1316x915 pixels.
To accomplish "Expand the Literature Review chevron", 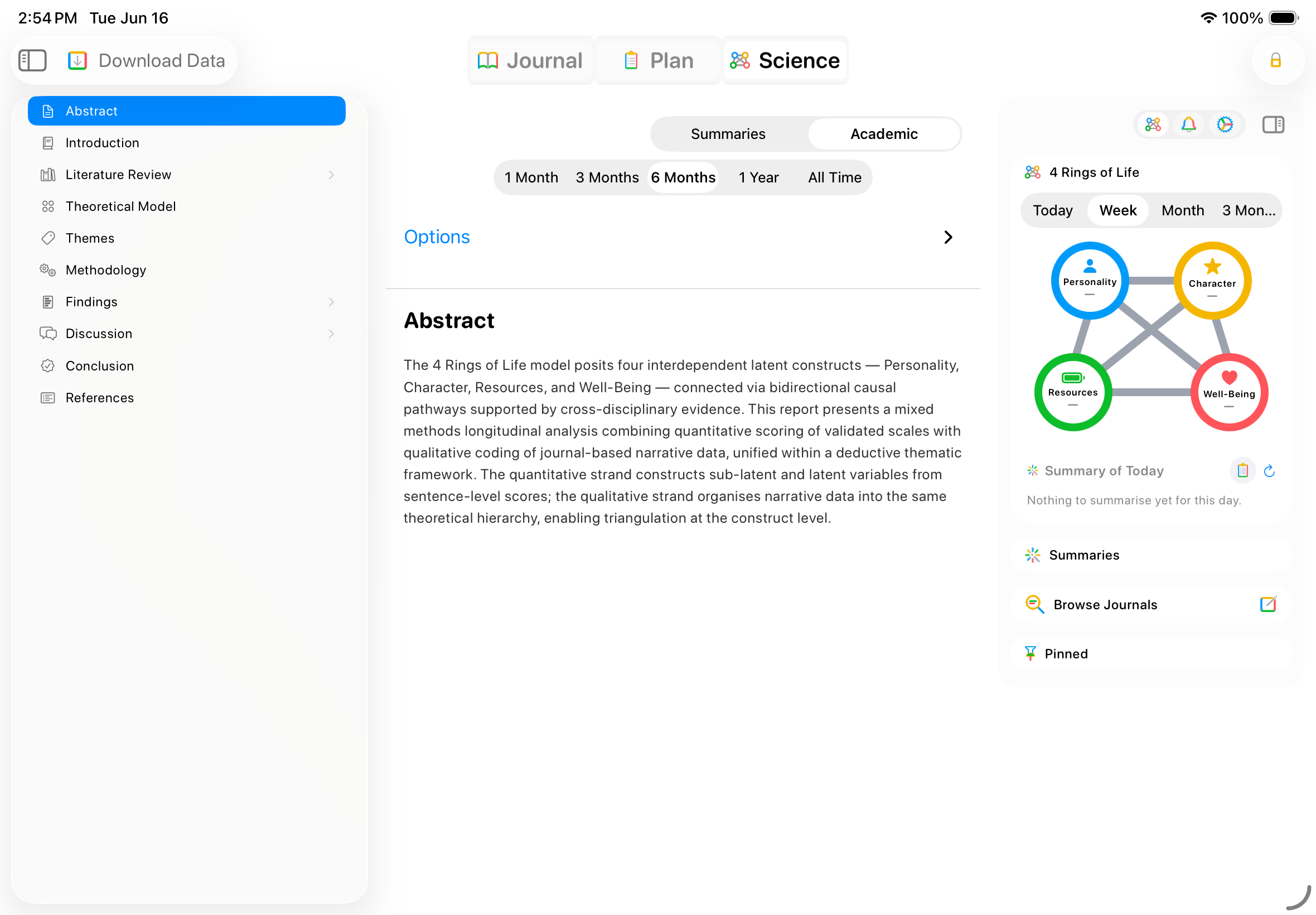I will [331, 175].
